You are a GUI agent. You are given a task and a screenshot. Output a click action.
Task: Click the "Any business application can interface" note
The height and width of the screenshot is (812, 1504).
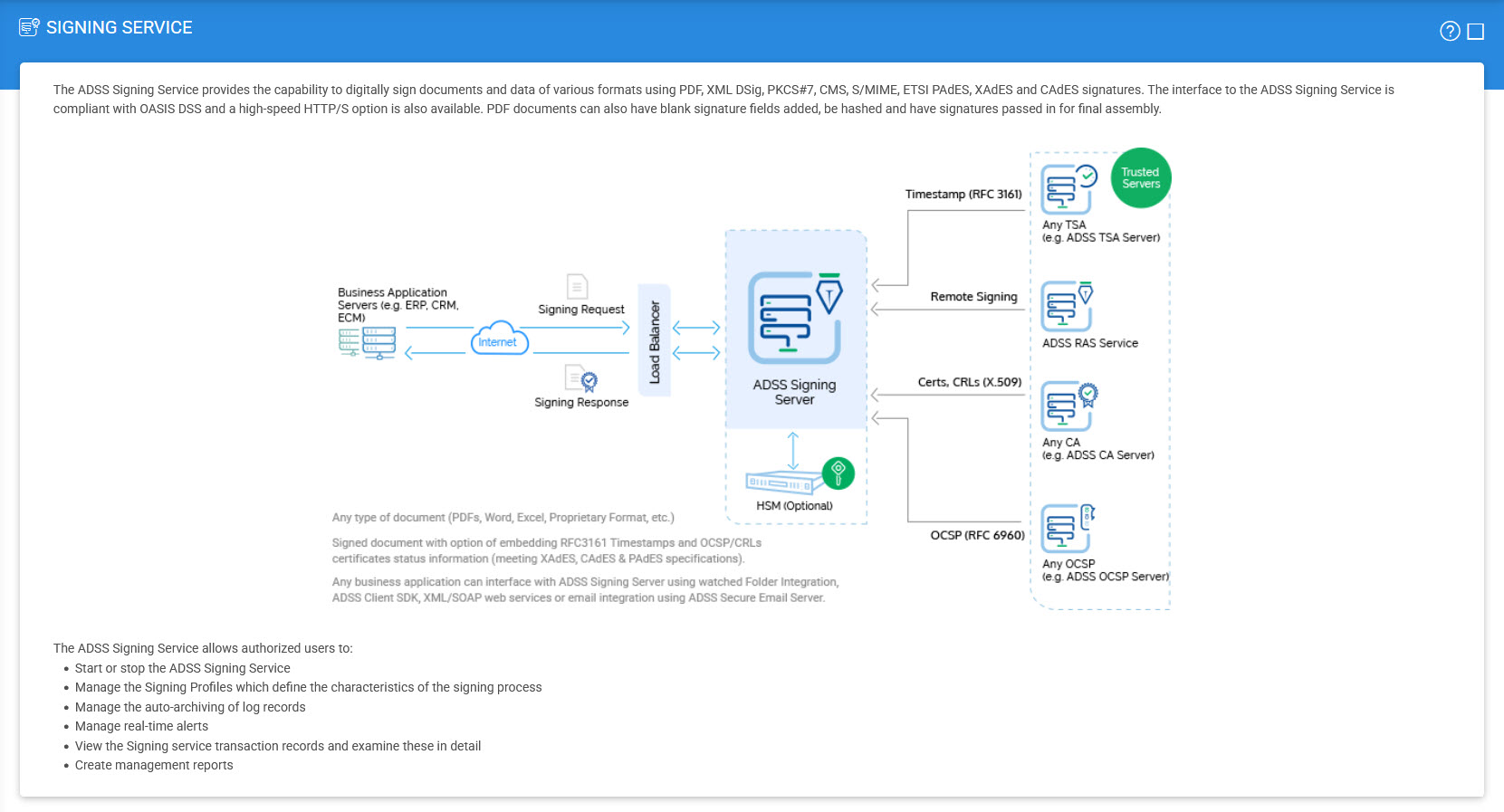coord(586,589)
